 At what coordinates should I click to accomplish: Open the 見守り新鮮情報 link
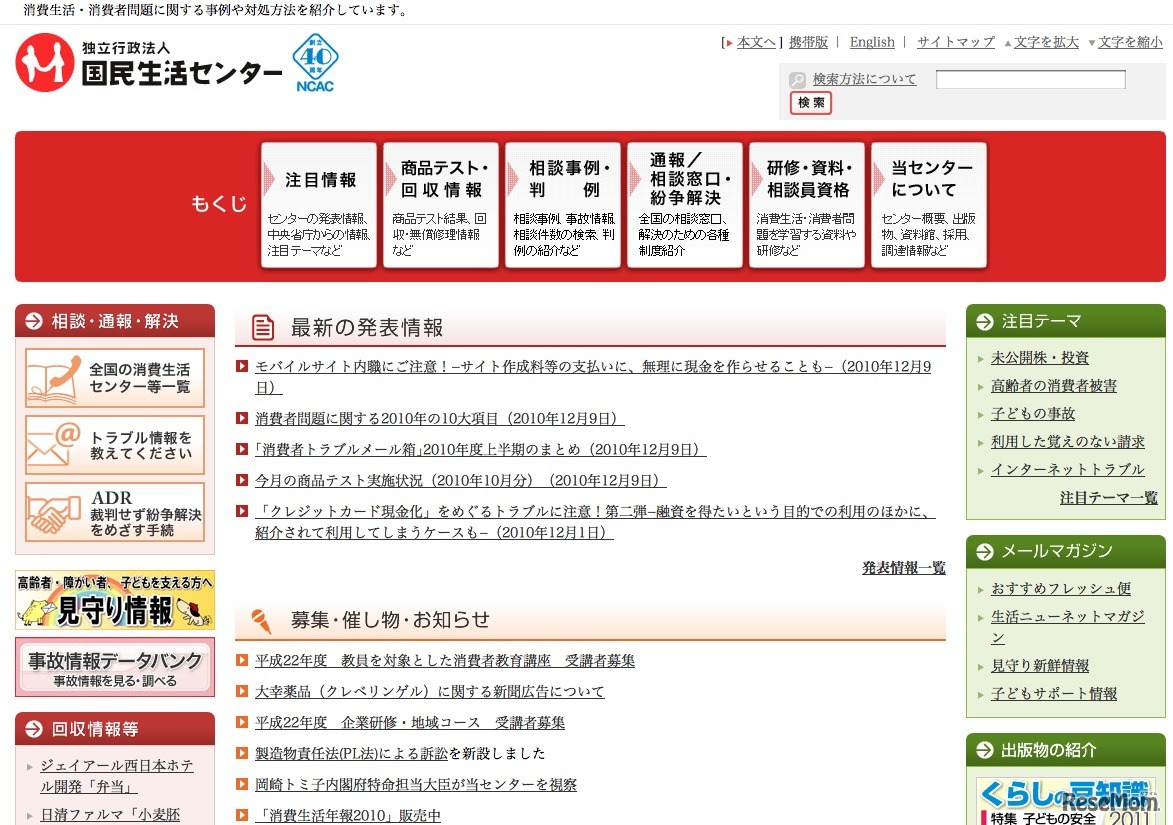click(x=1040, y=666)
